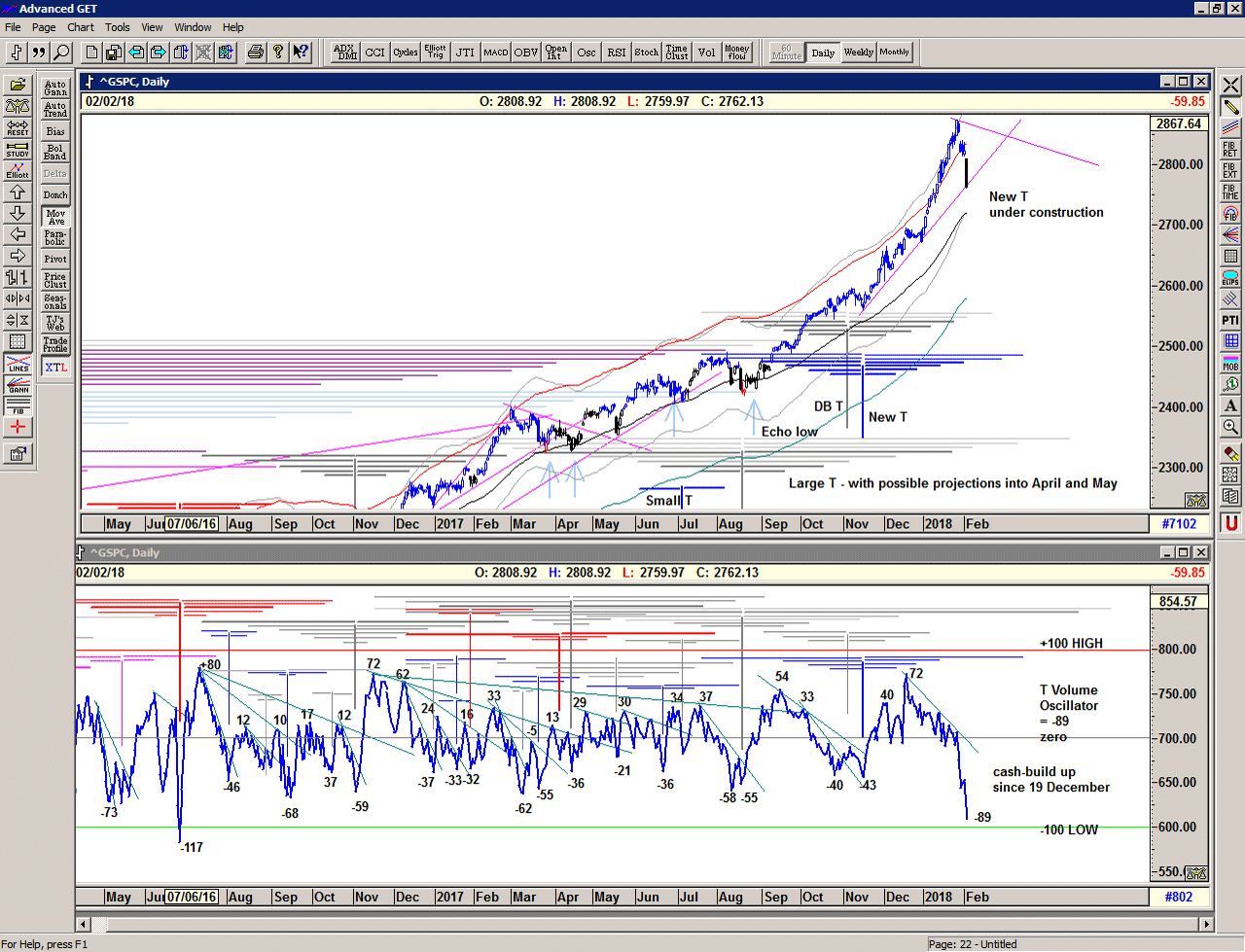Select the text annotation A tool
This screenshot has height=952, width=1245.
[1230, 405]
